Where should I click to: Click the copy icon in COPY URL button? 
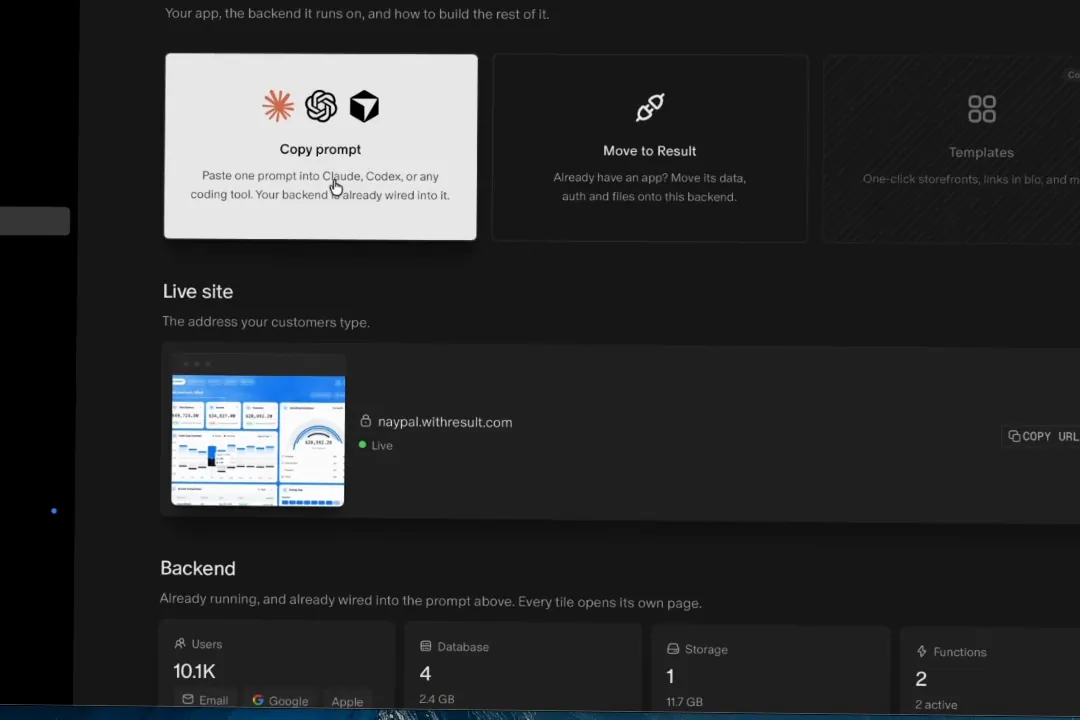click(1014, 435)
